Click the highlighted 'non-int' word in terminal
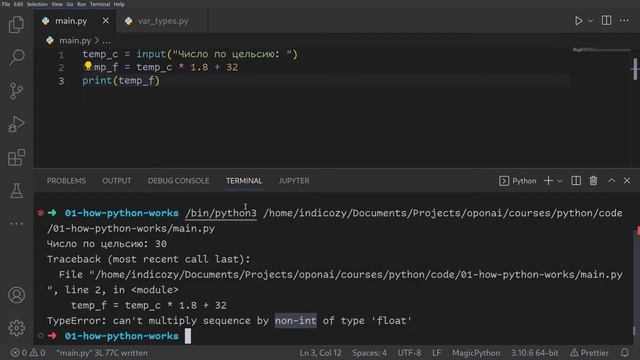The image size is (640, 360). (x=296, y=321)
